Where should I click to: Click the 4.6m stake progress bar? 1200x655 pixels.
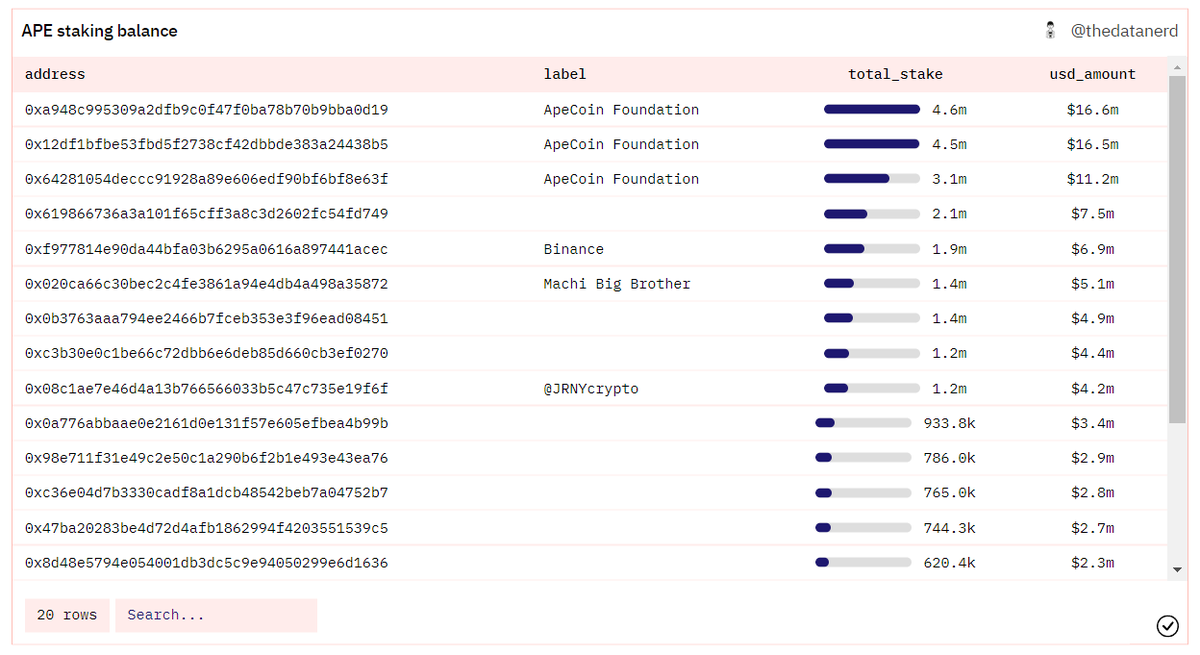coord(871,109)
